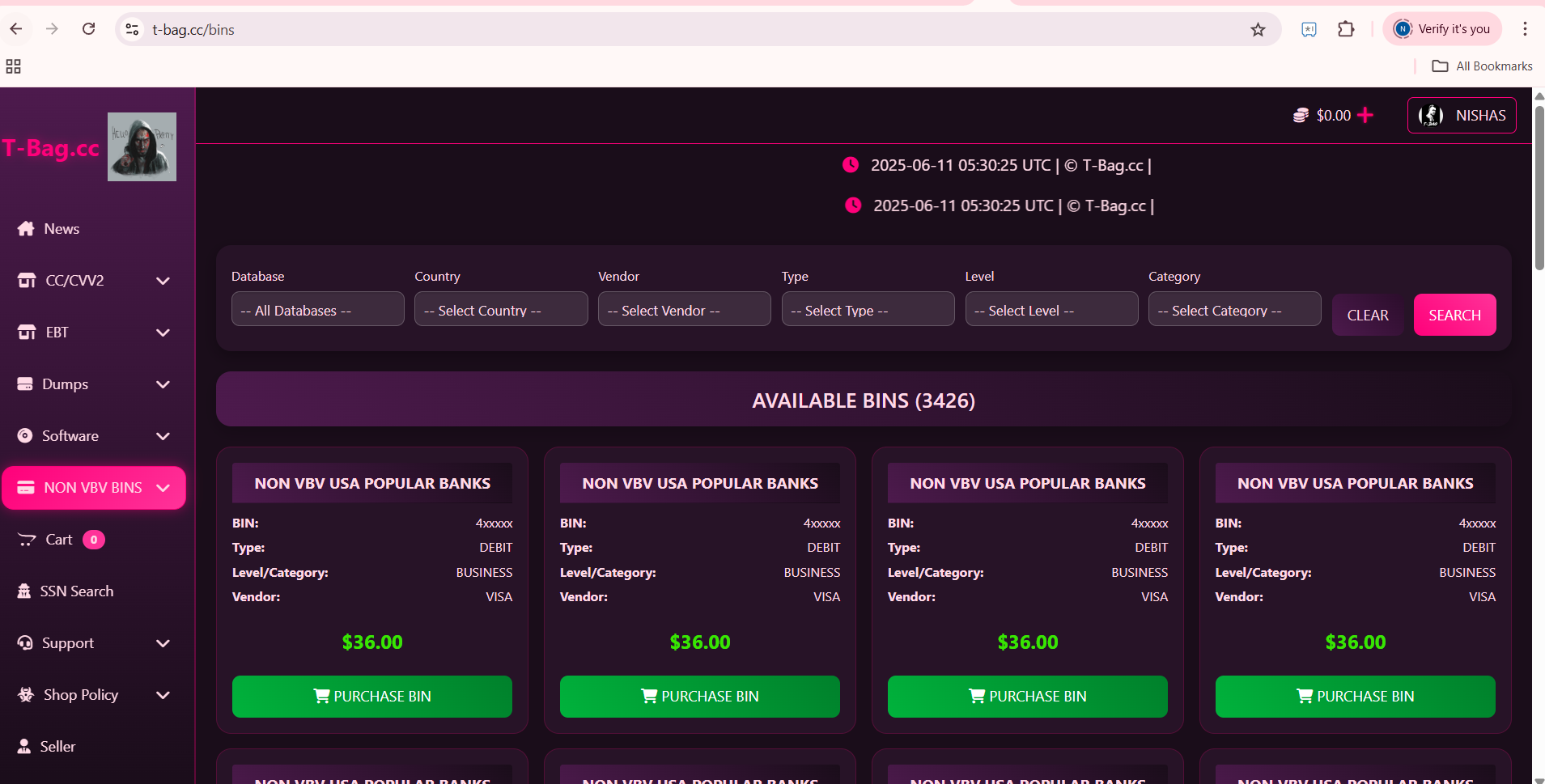Click the coins icon next to $0.00 balance
This screenshot has width=1545, height=784.
[x=1301, y=115]
